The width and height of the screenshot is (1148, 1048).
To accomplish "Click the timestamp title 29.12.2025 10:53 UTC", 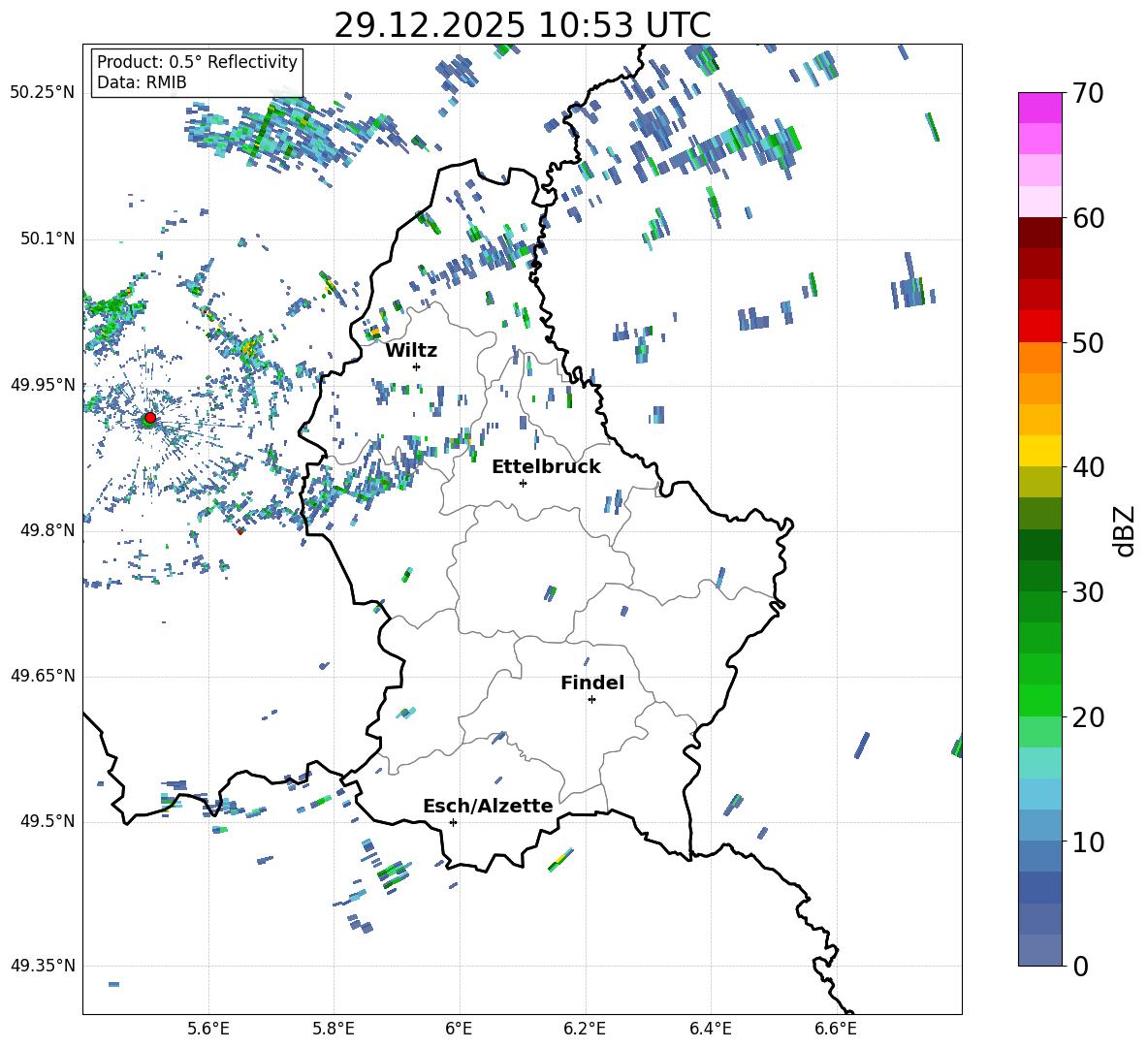I will coord(522,25).
